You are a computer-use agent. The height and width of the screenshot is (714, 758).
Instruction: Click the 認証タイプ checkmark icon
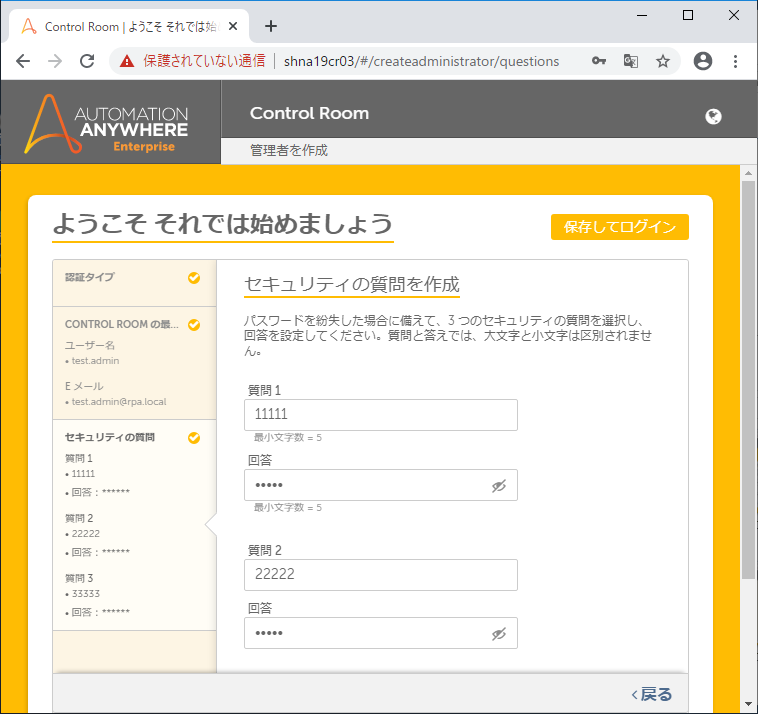194,278
